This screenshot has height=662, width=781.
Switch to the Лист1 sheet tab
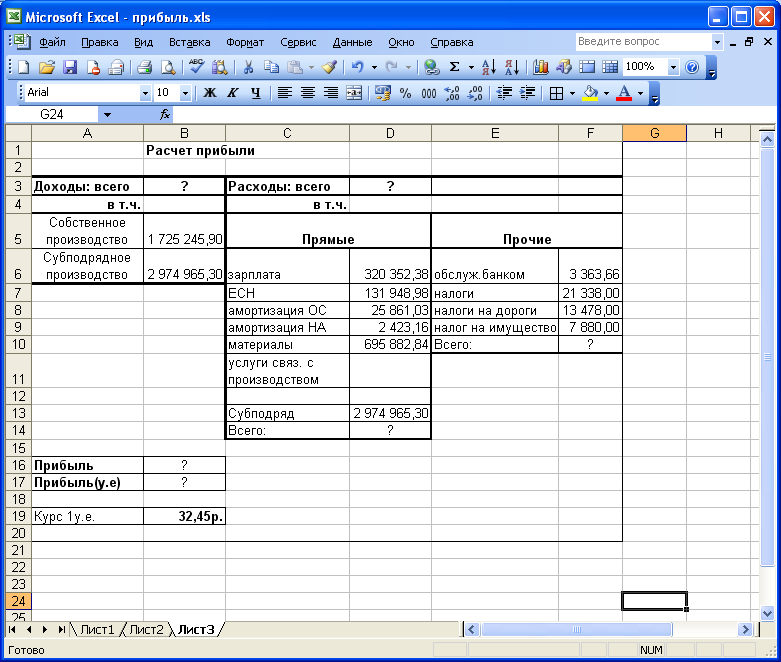(x=97, y=630)
